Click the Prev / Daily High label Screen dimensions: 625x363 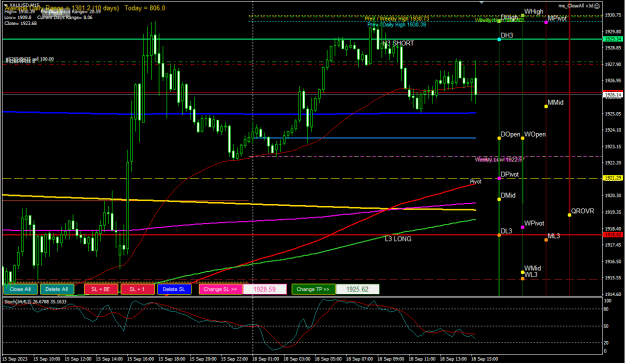[397, 25]
